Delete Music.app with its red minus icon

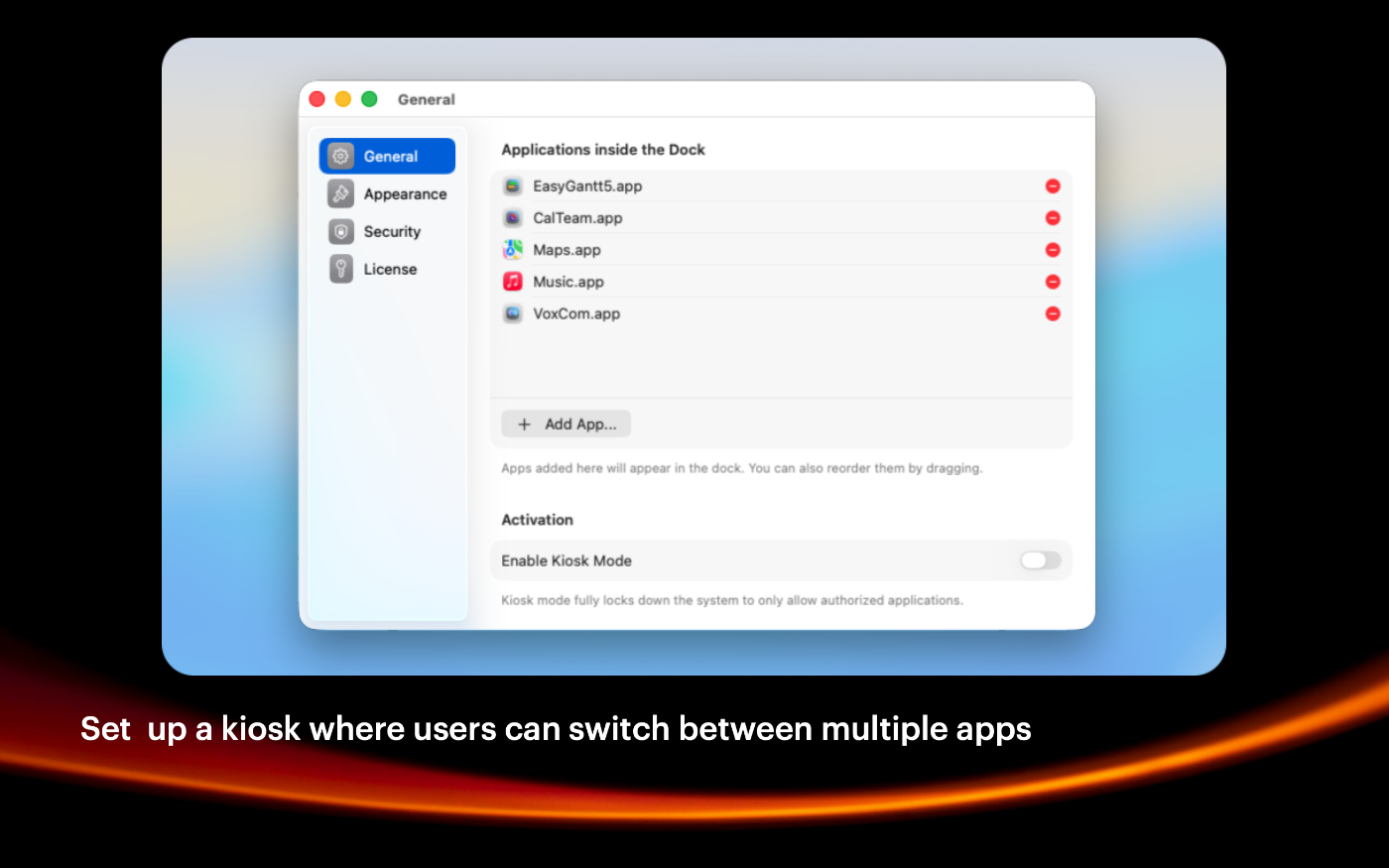coord(1053,282)
